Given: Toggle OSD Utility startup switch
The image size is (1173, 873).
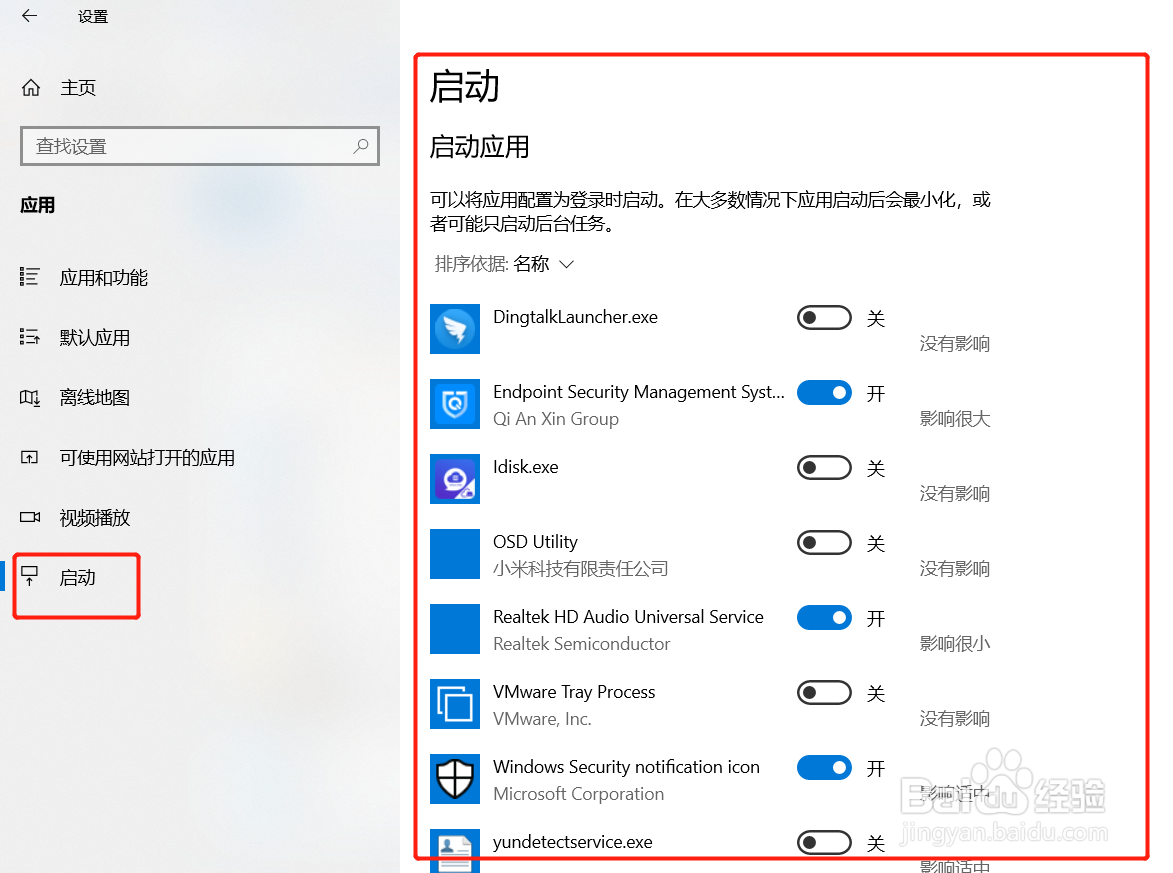Looking at the screenshot, I should click(x=824, y=543).
